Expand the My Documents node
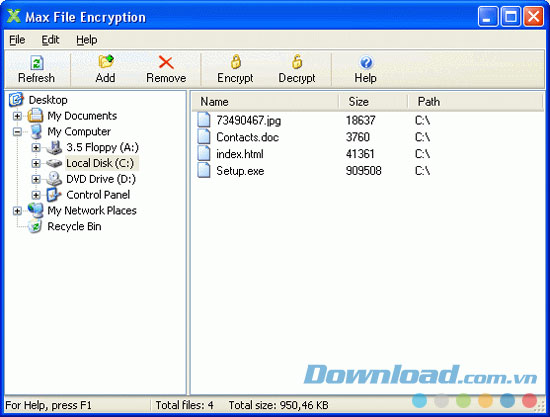This screenshot has height=417, width=550. (x=17, y=116)
